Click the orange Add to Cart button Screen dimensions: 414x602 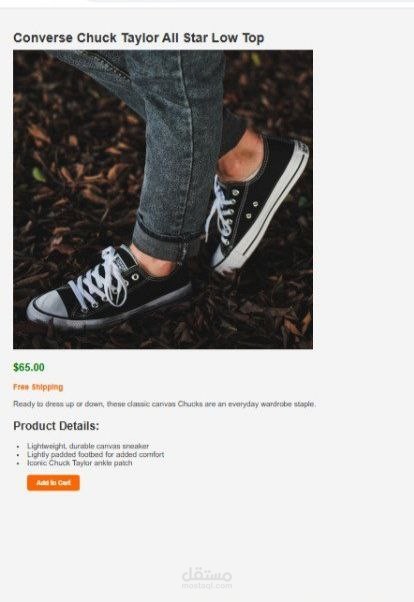point(53,483)
